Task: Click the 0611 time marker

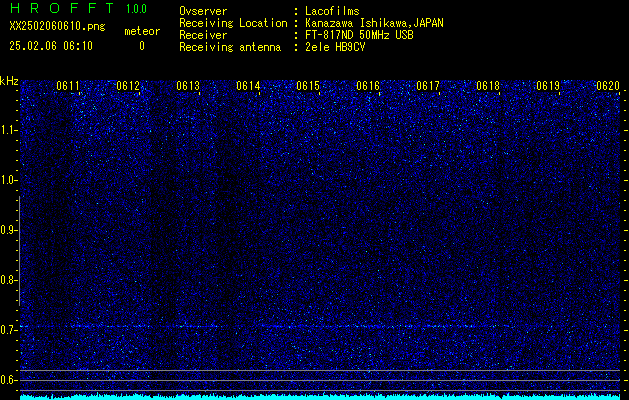Action: coord(68,86)
